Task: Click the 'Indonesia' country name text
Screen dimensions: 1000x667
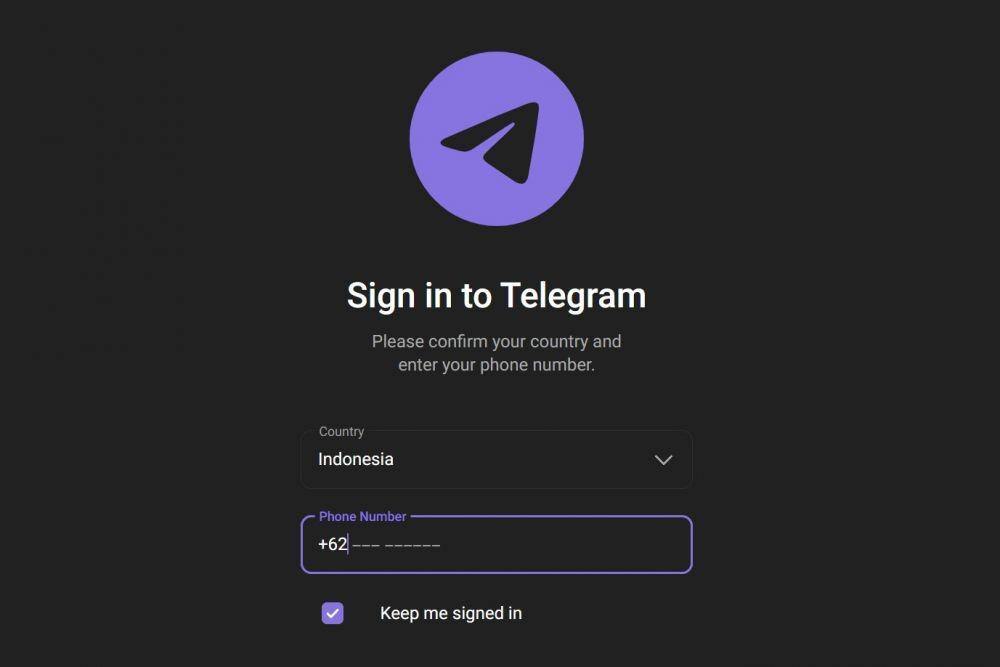Action: point(355,459)
